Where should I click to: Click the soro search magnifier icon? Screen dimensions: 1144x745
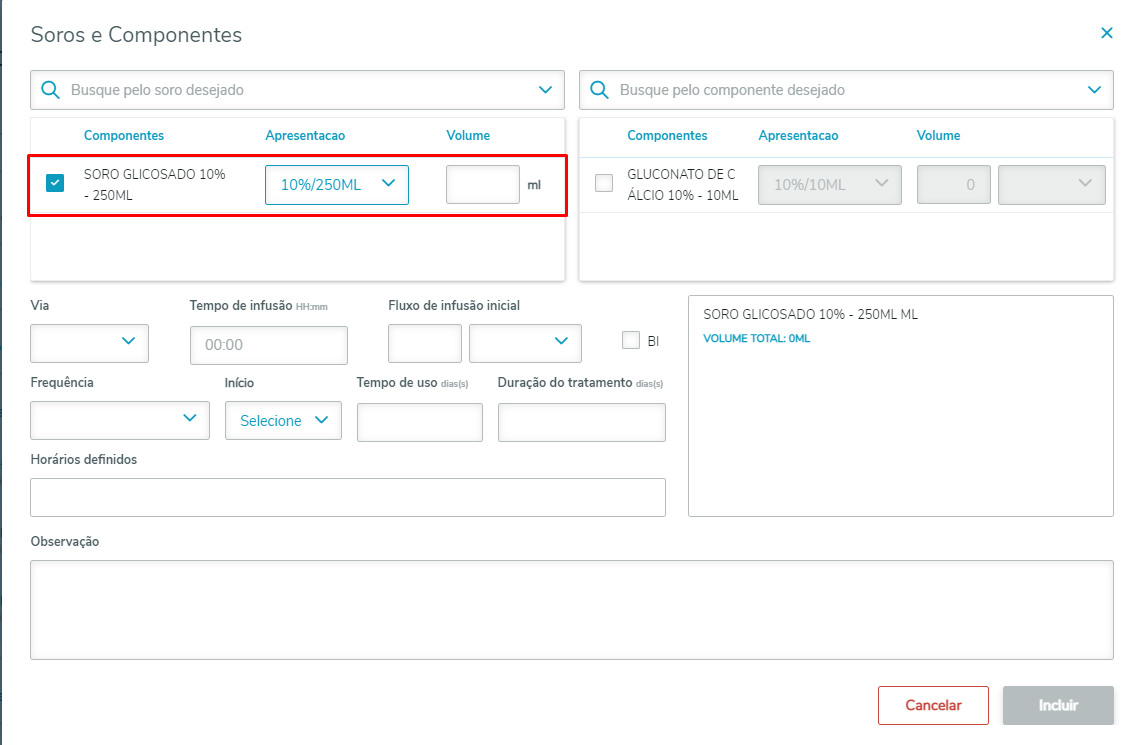point(50,90)
